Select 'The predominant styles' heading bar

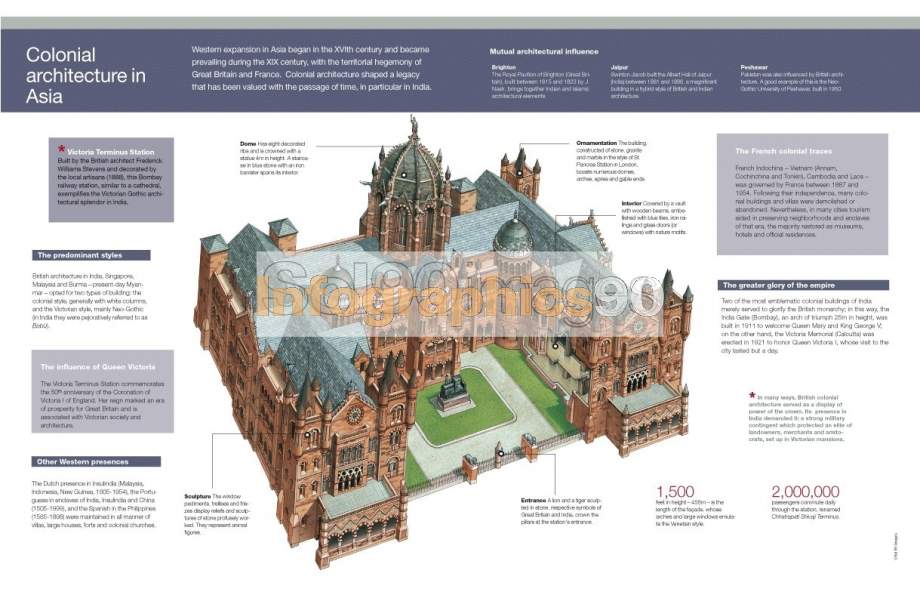[x=91, y=255]
